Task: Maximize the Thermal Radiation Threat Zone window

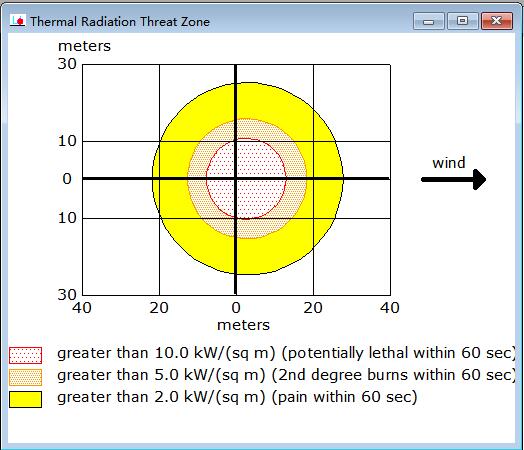Action: 463,21
